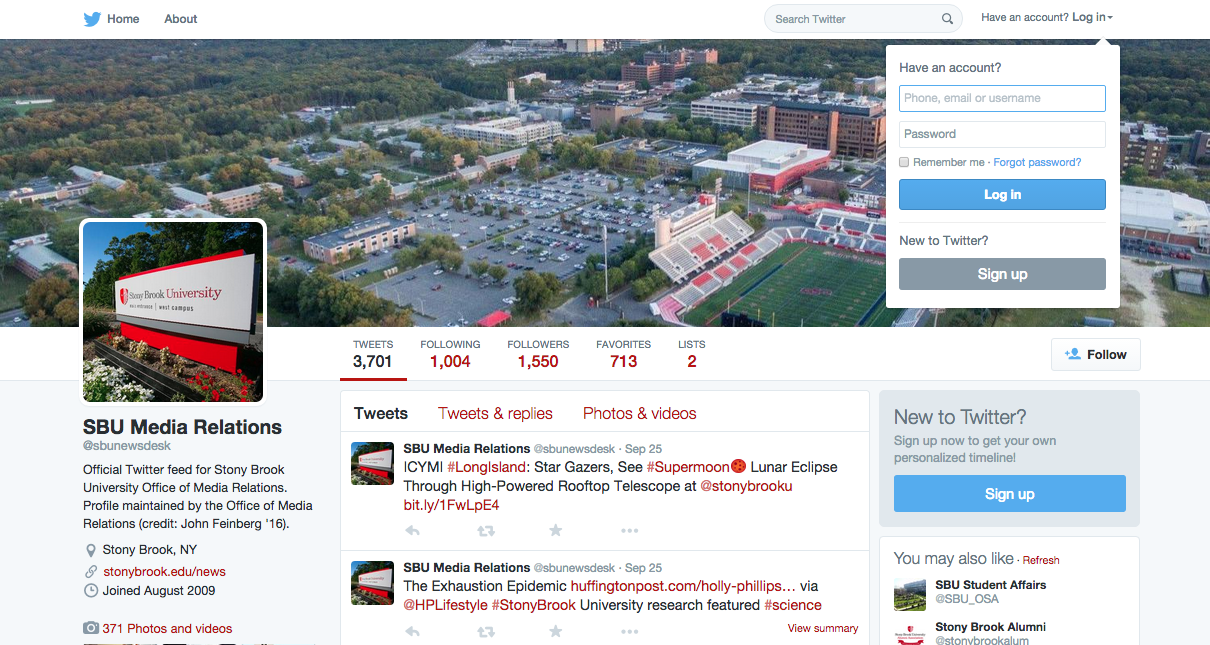
Task: Click the SBU Media Relations profile heading
Action: [x=182, y=427]
